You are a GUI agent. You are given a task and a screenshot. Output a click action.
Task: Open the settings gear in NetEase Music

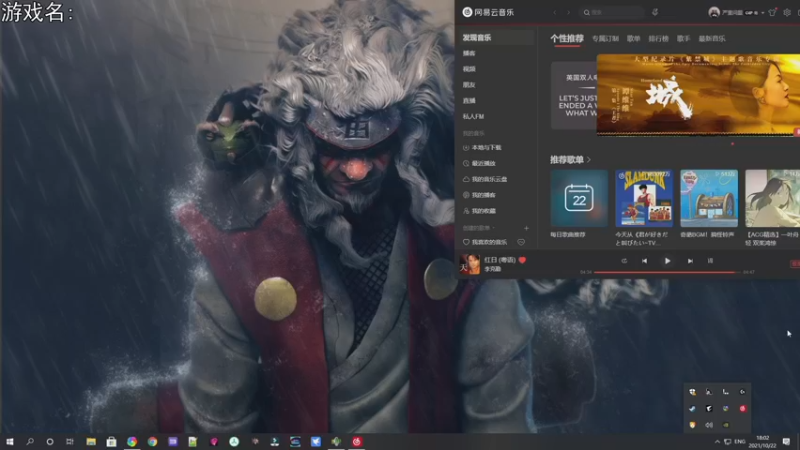[787, 12]
